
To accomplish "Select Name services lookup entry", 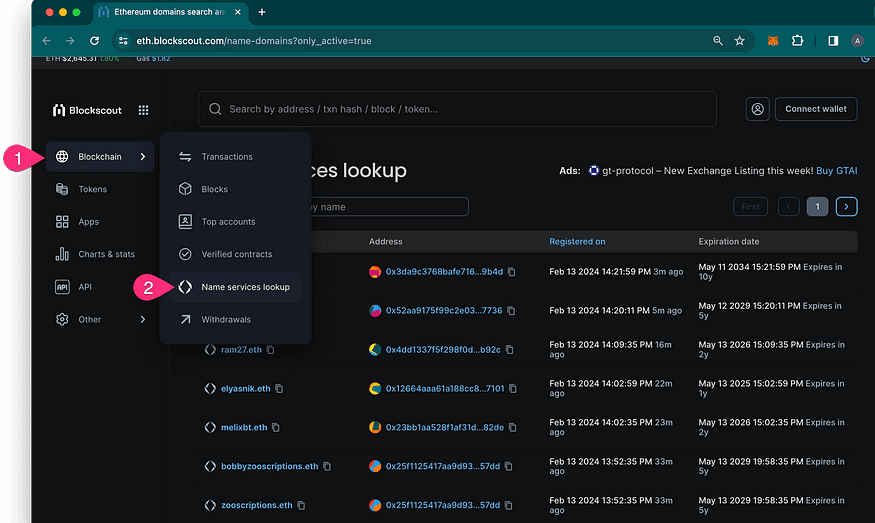I will click(x=235, y=287).
